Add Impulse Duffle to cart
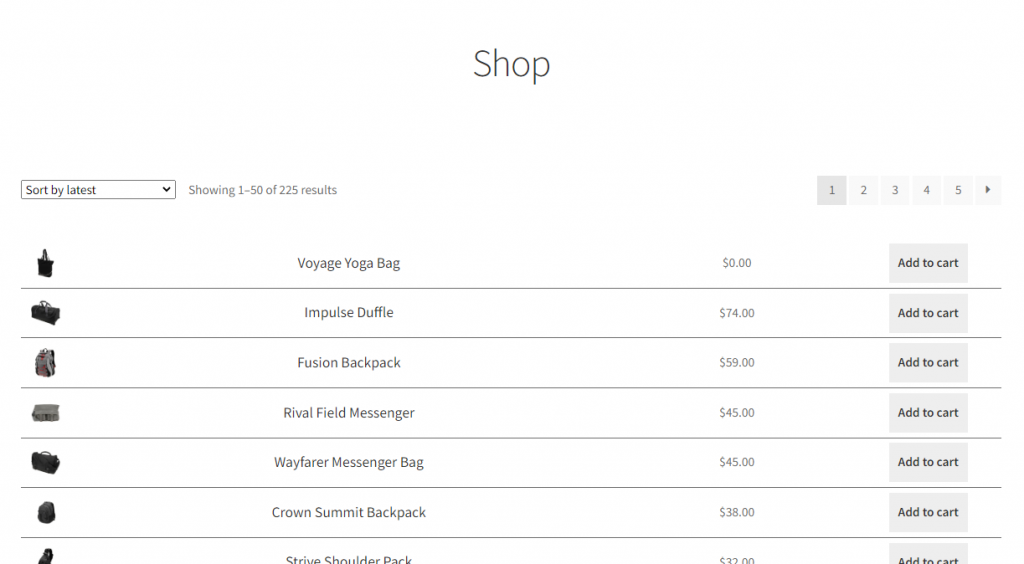The width and height of the screenshot is (1024, 564). click(928, 313)
